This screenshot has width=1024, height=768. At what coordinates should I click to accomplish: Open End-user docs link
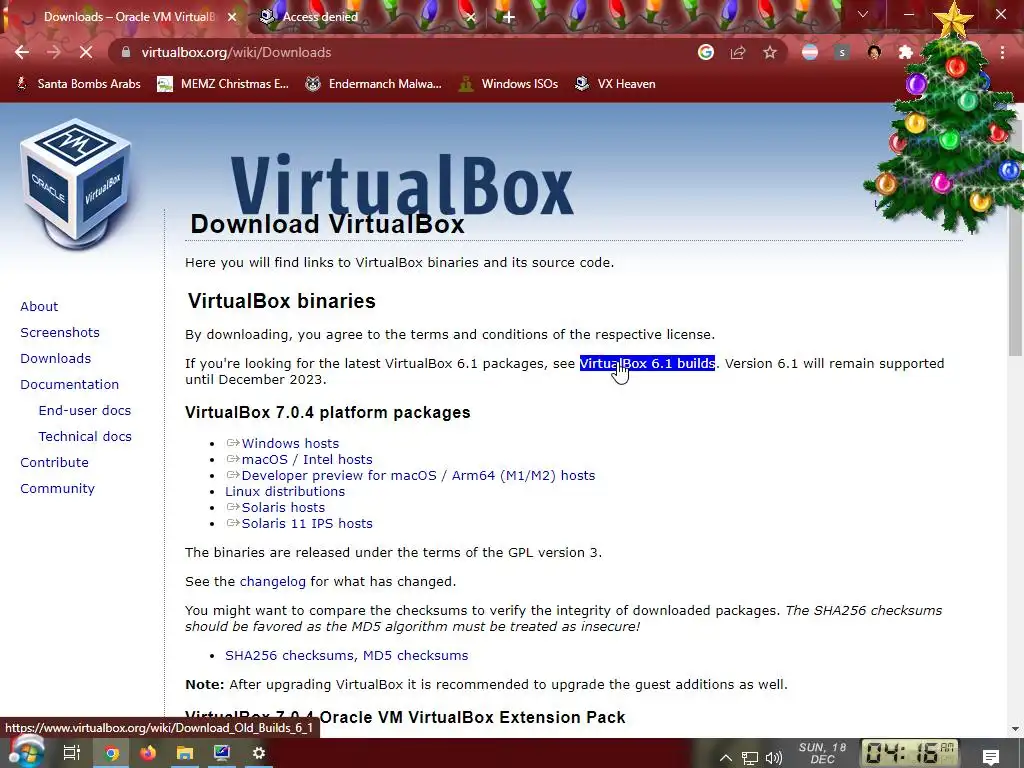[85, 411]
